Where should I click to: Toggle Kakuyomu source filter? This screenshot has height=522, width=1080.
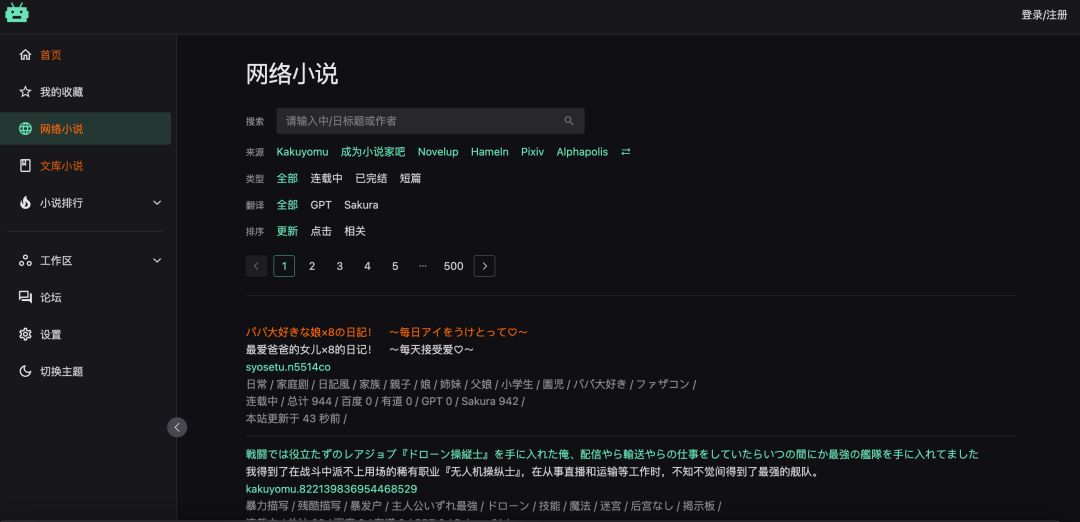pyautogui.click(x=302, y=152)
